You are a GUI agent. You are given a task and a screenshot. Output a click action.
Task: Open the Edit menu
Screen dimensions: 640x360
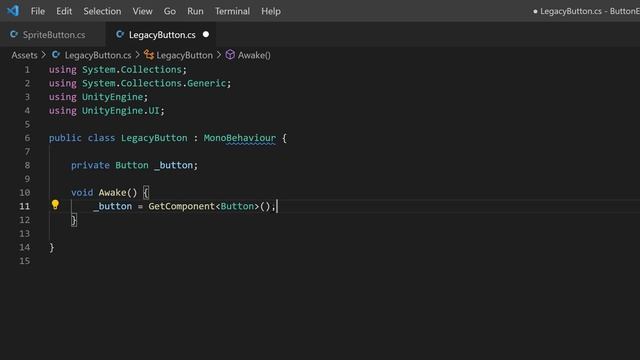[x=64, y=11]
